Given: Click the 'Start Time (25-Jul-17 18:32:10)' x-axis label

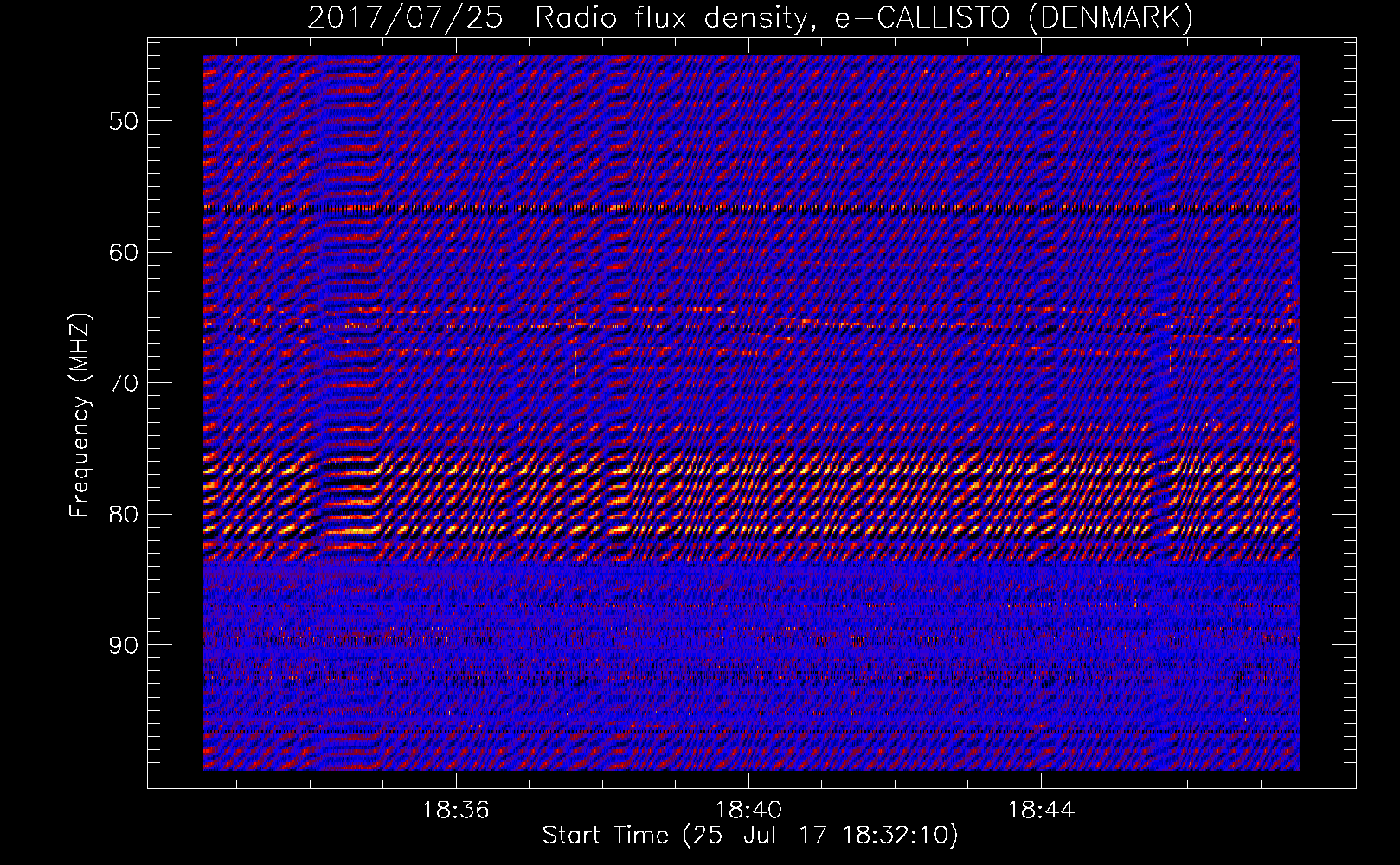Looking at the screenshot, I should point(750,836).
